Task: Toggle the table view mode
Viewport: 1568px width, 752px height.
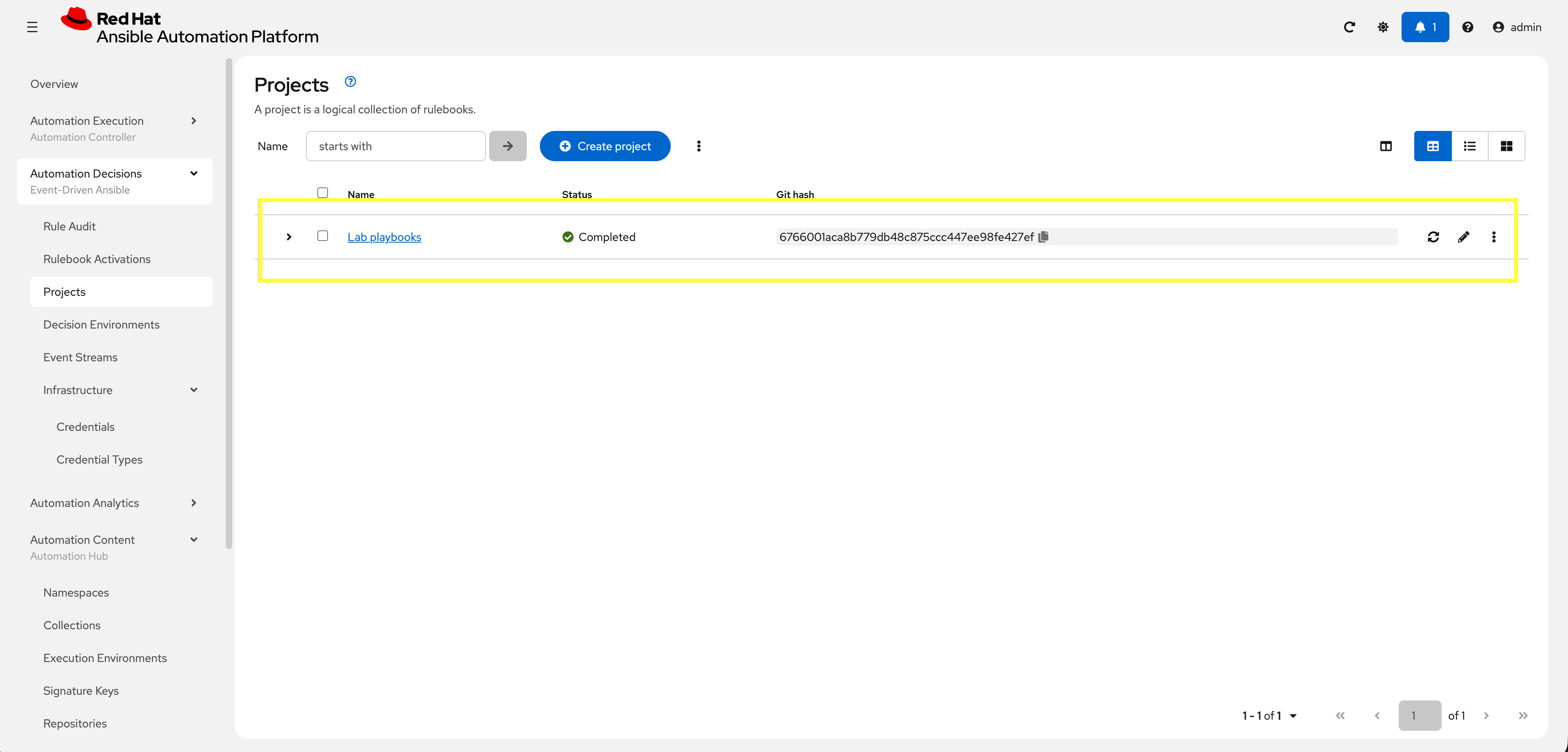Action: pos(1433,146)
